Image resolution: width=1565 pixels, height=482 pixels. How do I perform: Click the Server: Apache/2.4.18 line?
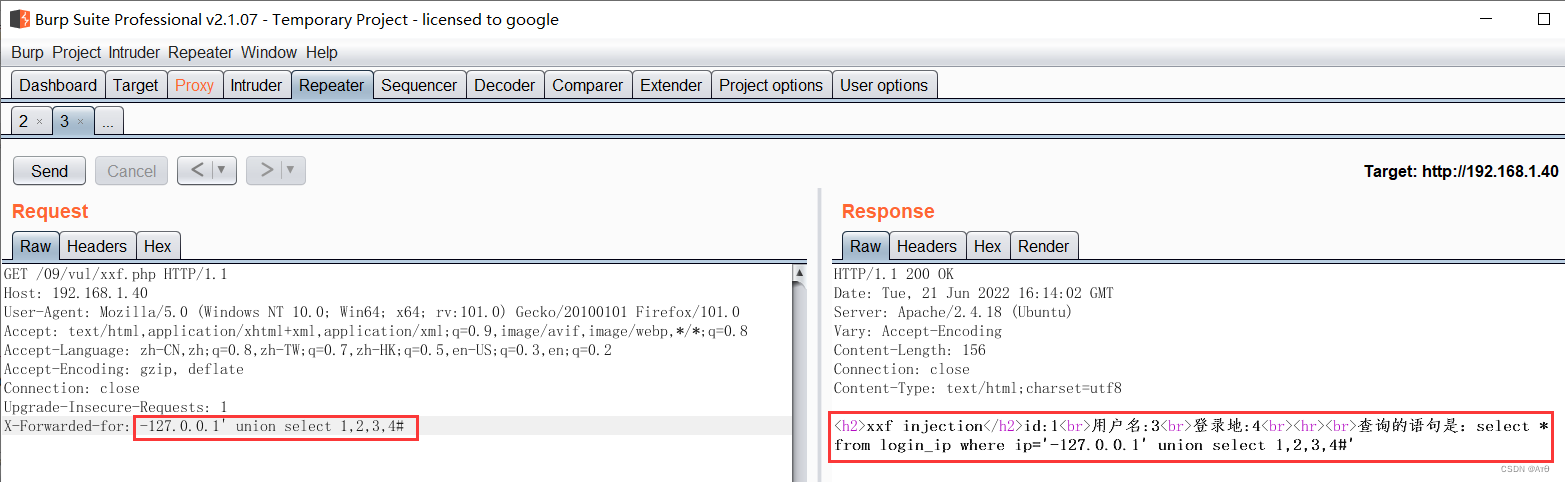pos(953,312)
